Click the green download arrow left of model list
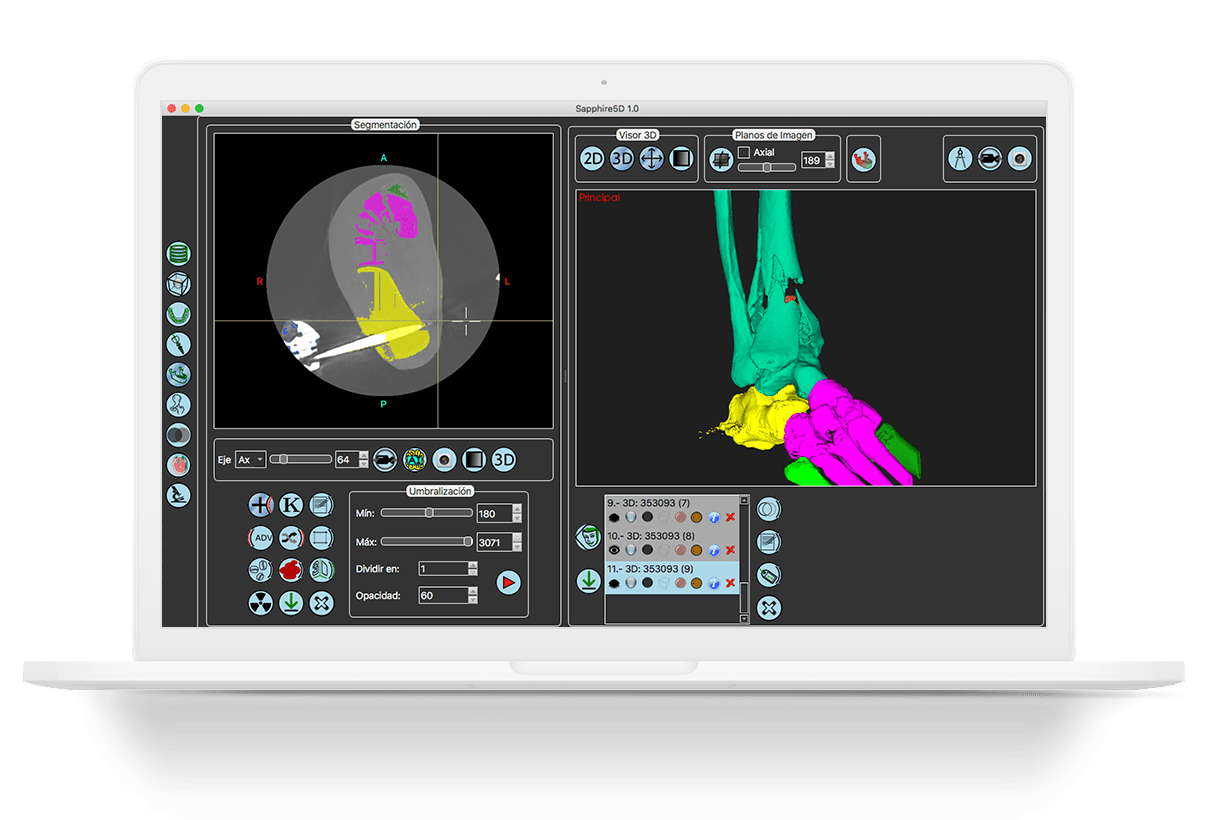 (x=589, y=580)
